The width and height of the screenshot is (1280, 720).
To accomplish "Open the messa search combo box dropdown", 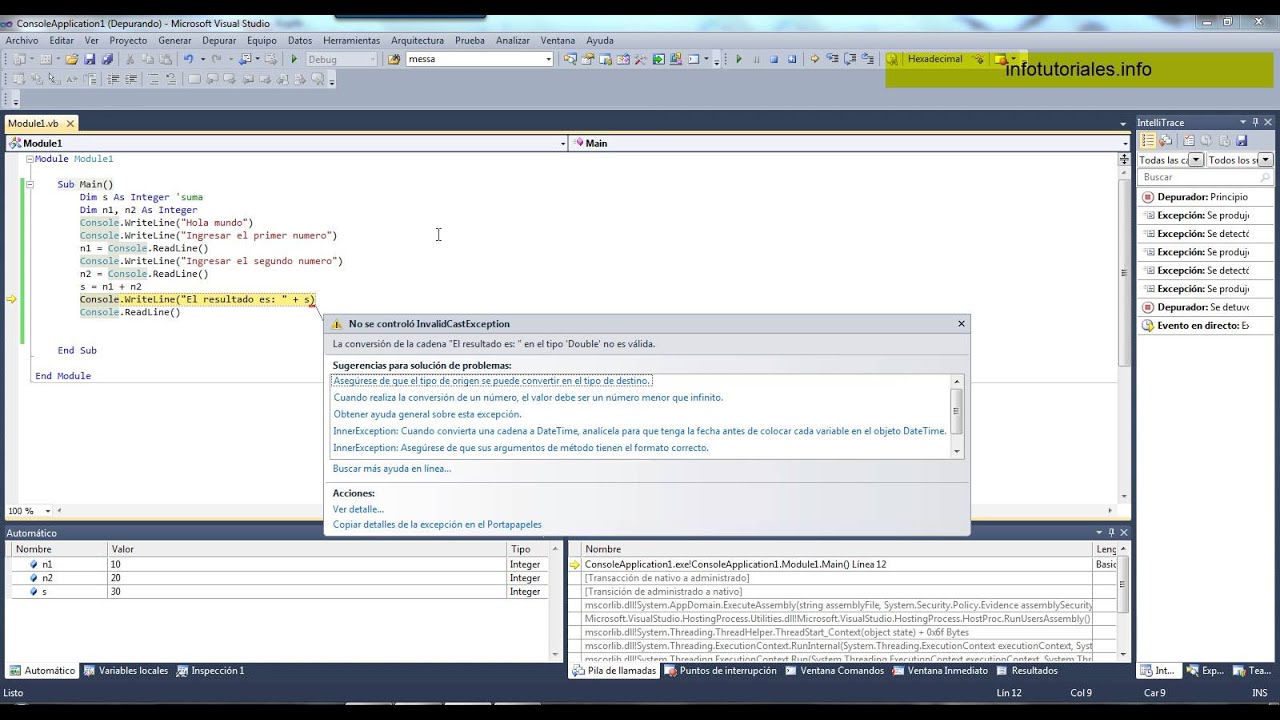I will [548, 59].
